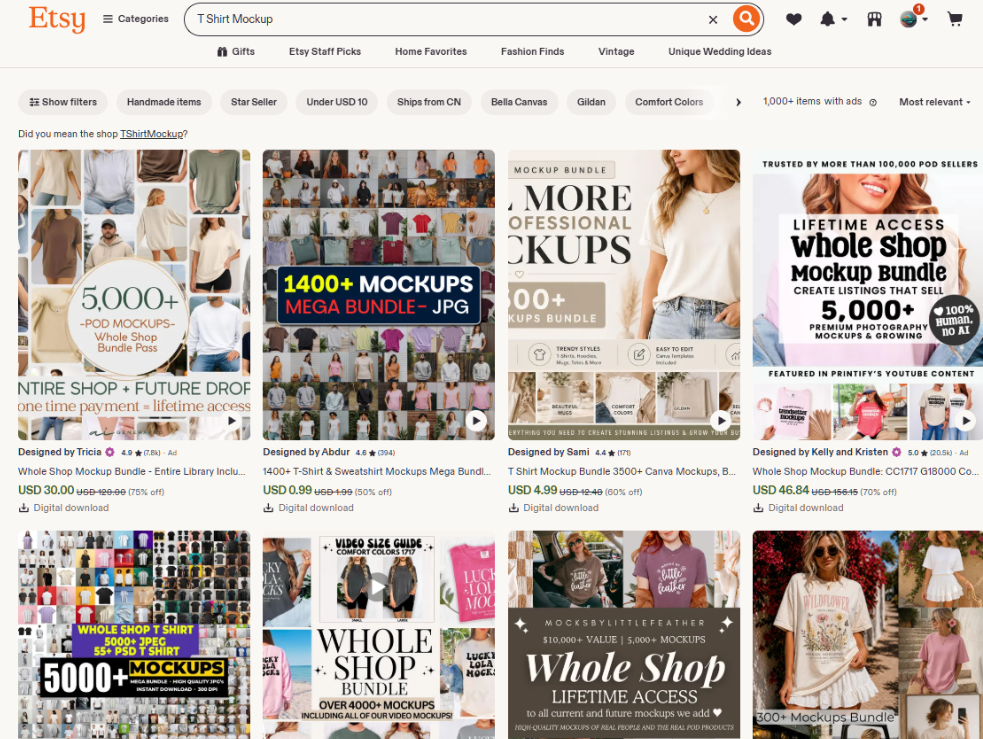Apply the Gildan filter
983x739 pixels.
pos(591,102)
